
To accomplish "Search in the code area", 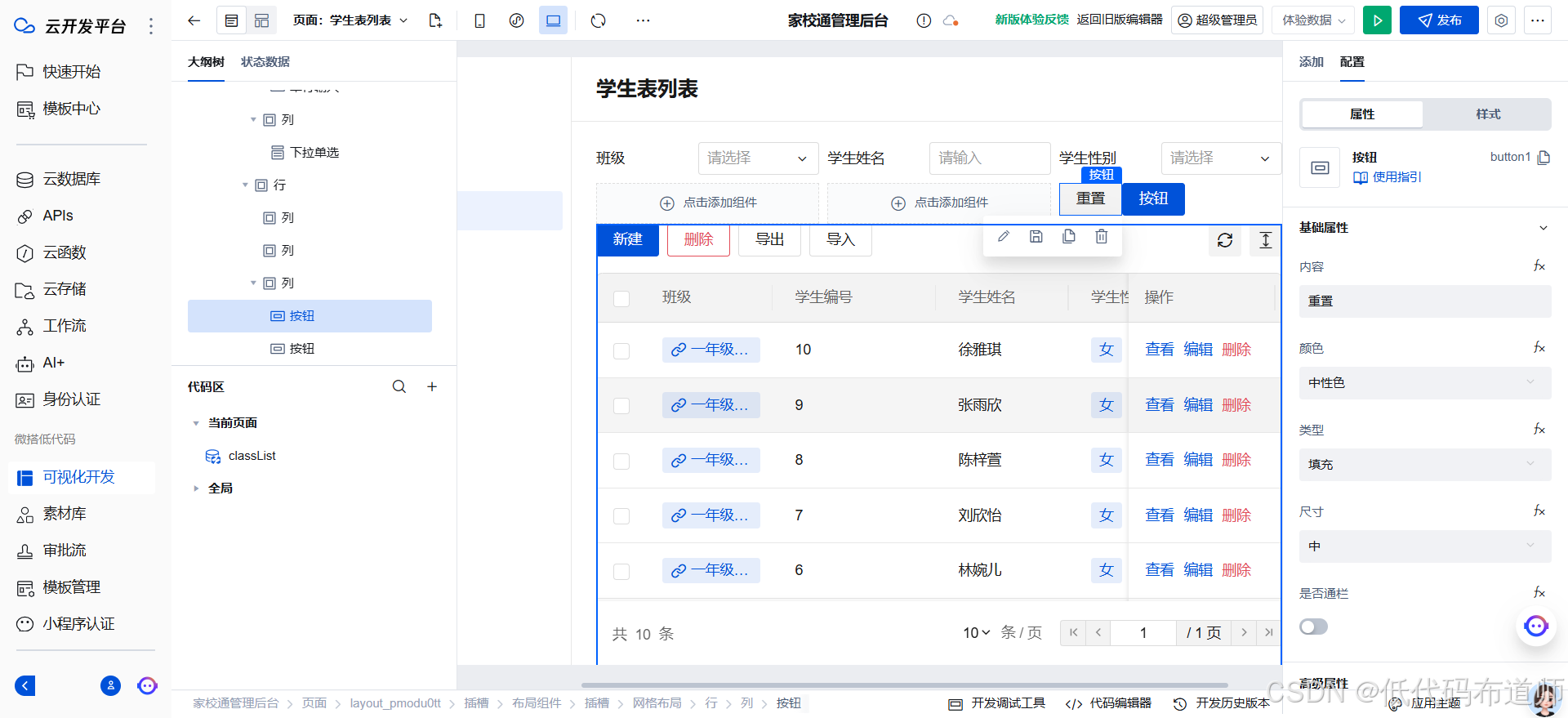I will click(399, 386).
